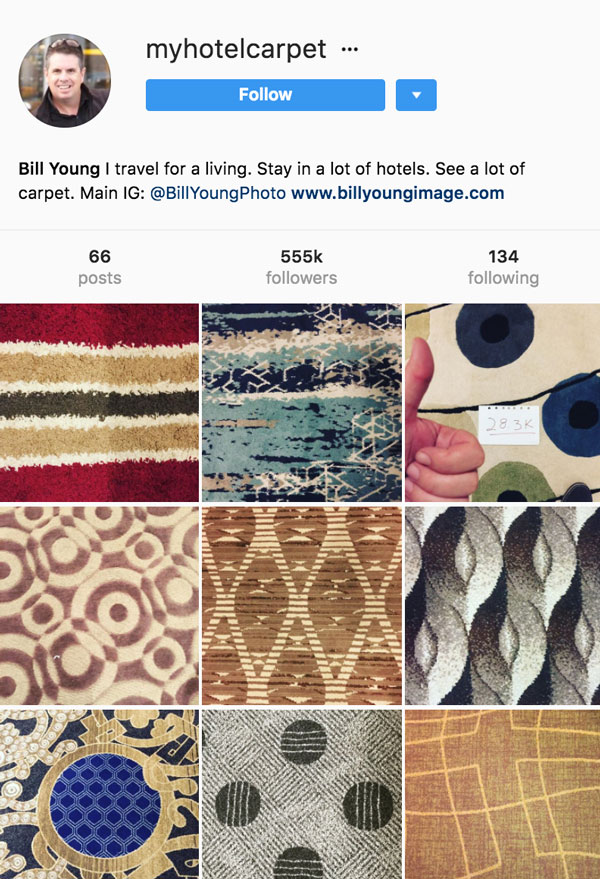
Task: Open the 555k followers list
Action: [301, 267]
